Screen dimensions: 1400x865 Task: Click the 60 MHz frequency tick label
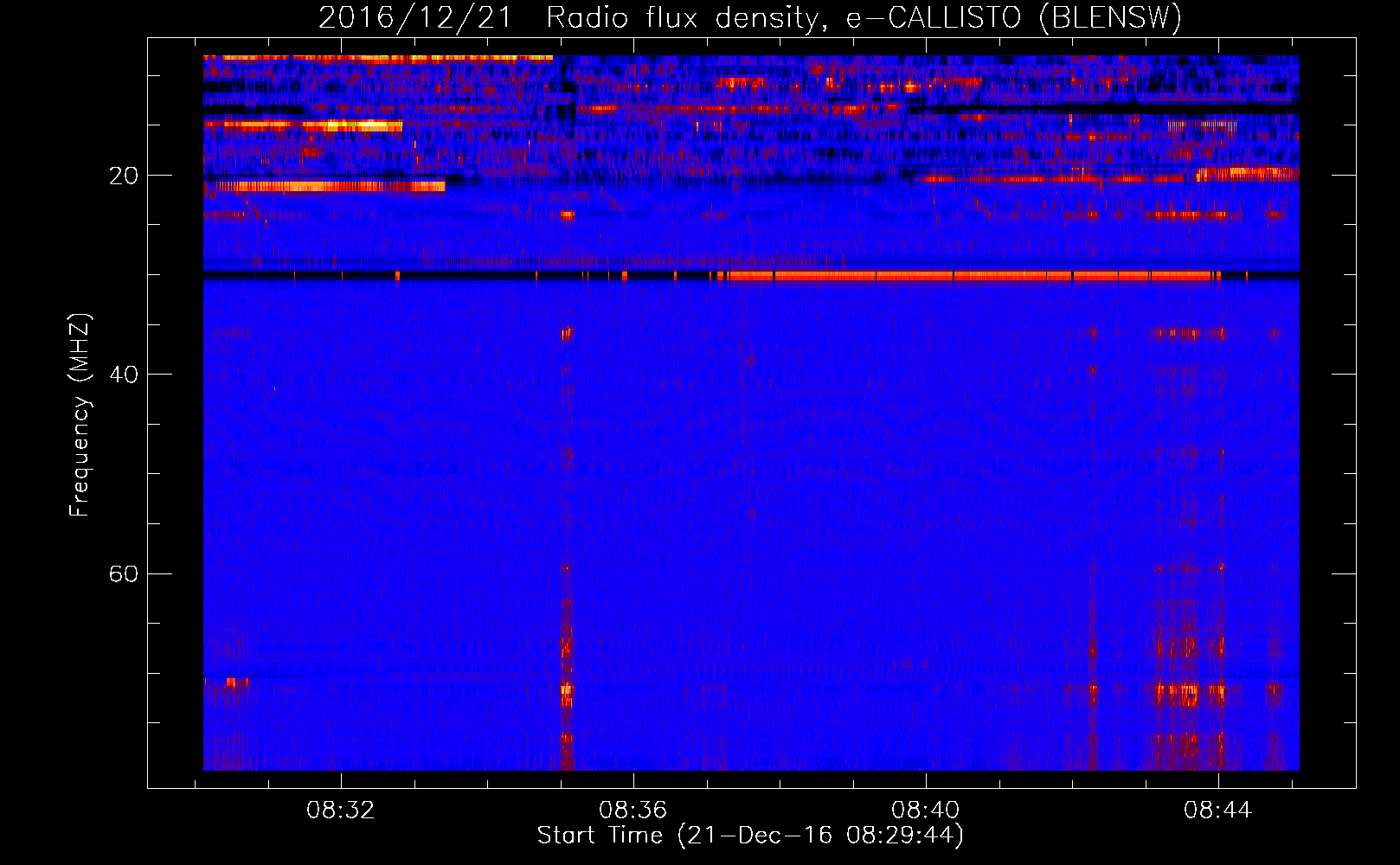[124, 574]
